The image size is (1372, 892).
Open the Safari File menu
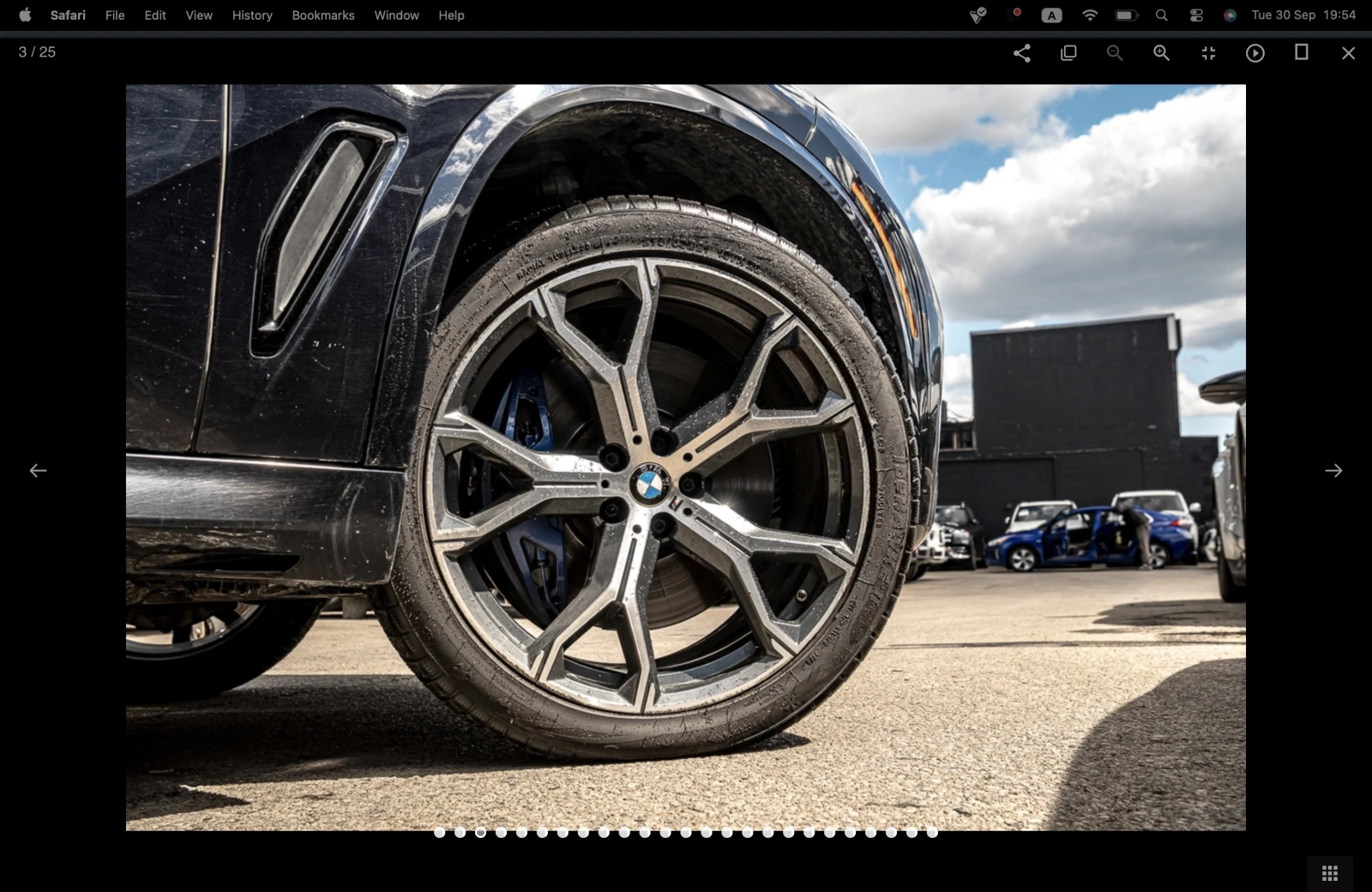[115, 15]
